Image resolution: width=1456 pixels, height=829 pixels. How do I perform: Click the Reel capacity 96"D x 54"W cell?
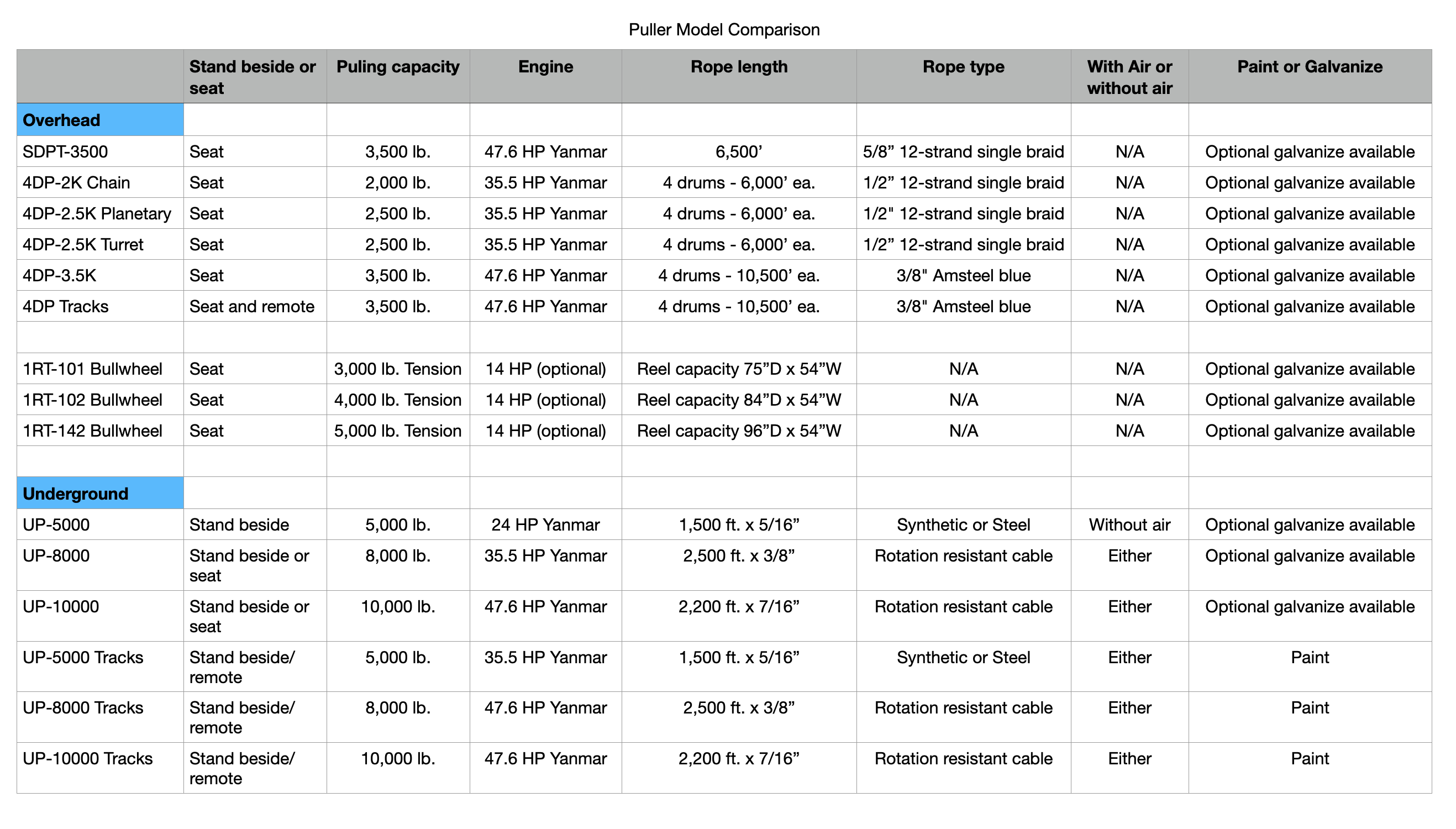pos(738,431)
